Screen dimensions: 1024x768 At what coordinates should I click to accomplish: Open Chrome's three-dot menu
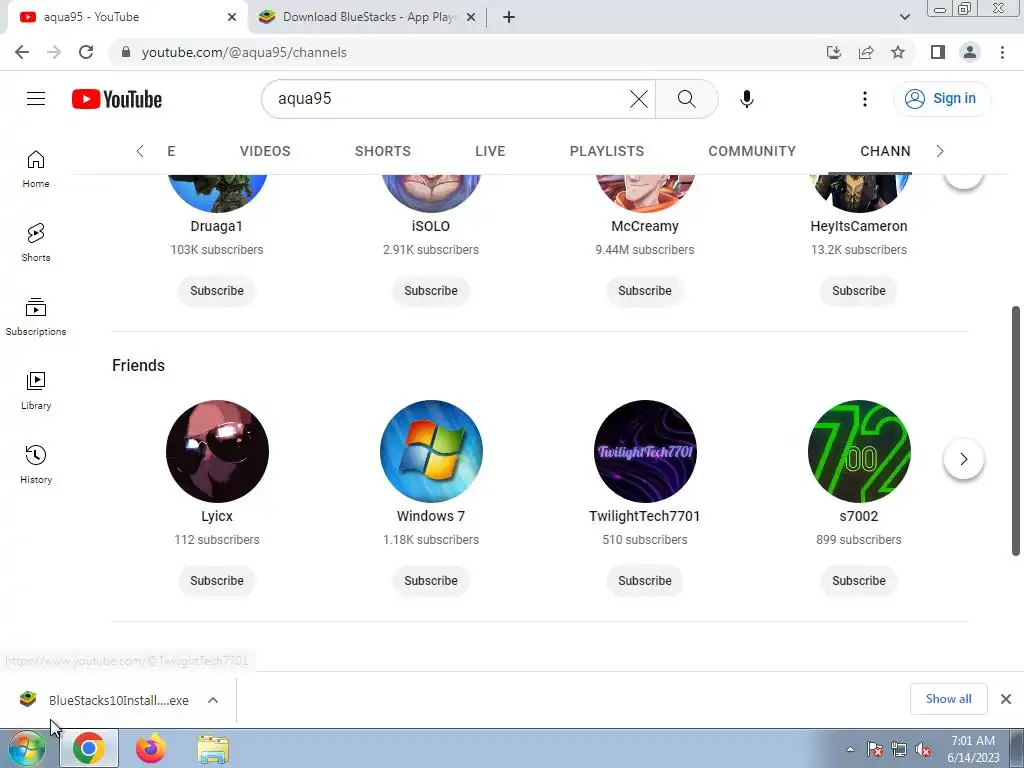click(x=1002, y=52)
